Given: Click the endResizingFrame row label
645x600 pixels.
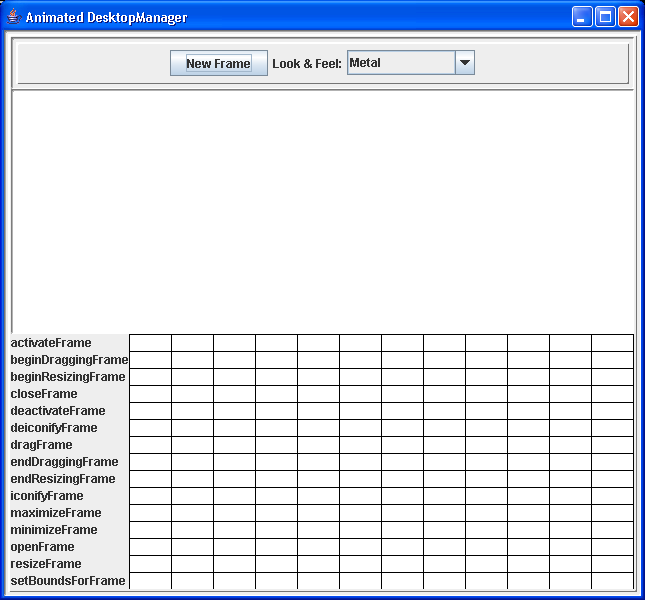Looking at the screenshot, I should click(63, 479).
